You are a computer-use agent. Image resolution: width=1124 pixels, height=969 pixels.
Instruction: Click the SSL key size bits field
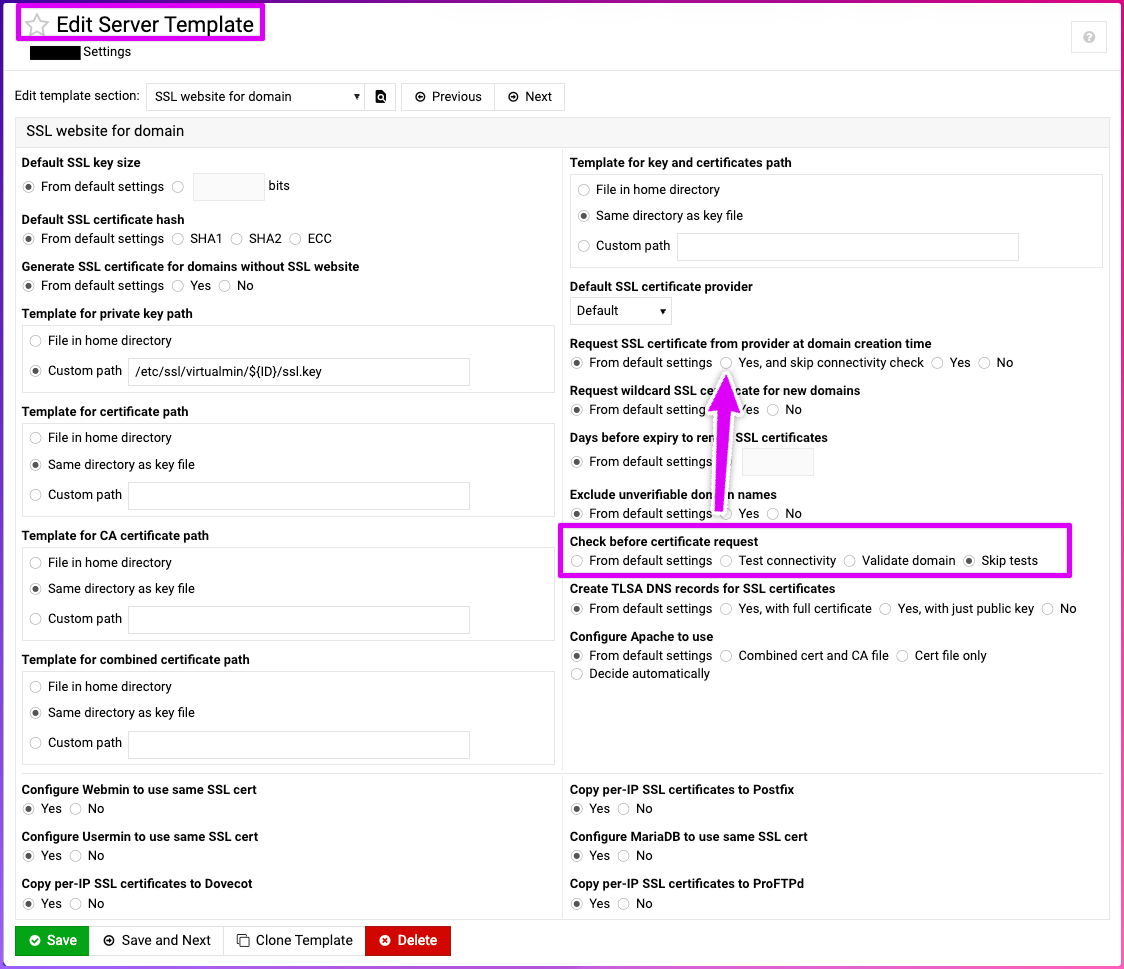[x=228, y=187]
